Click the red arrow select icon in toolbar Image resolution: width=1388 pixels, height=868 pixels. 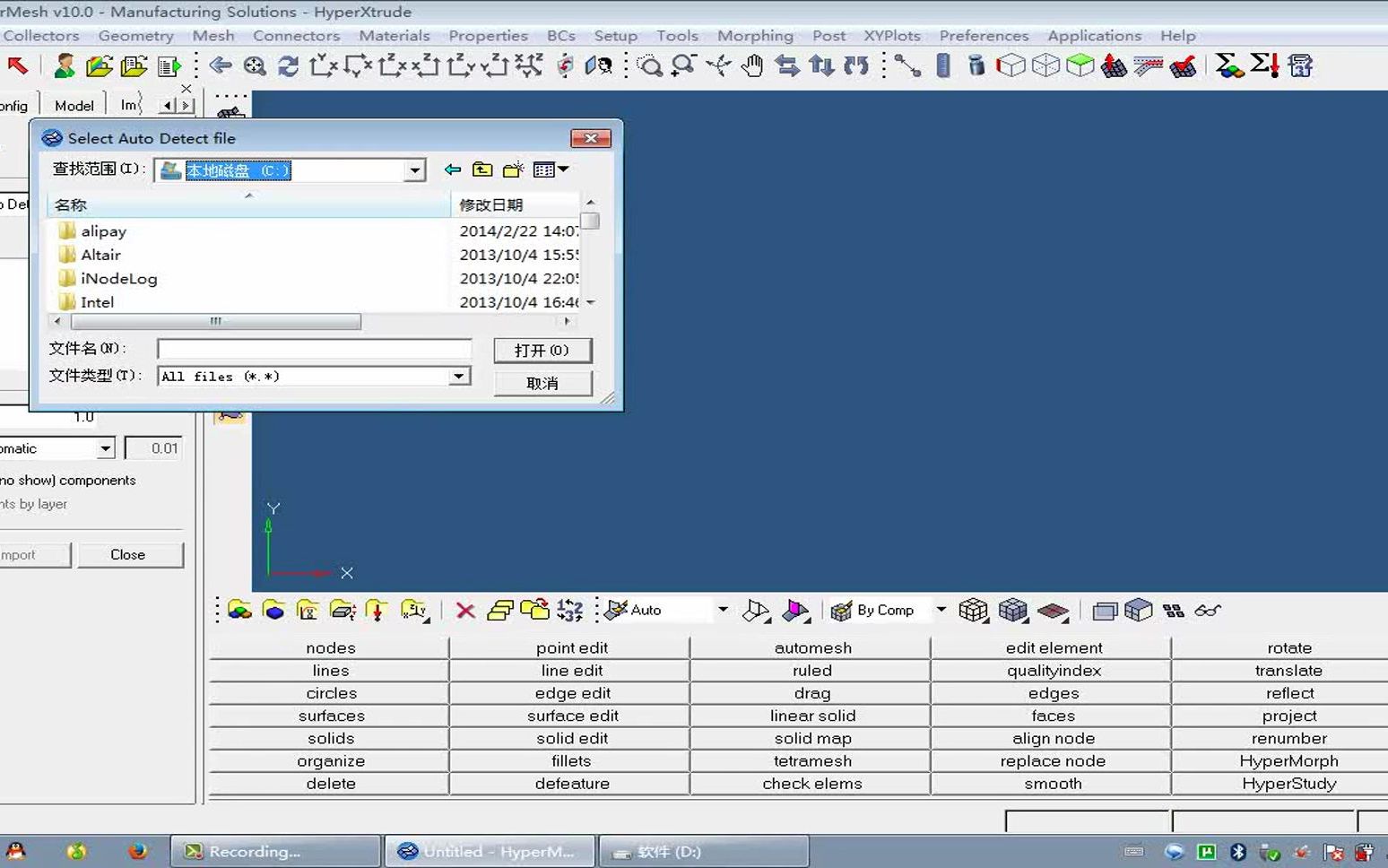[x=17, y=65]
